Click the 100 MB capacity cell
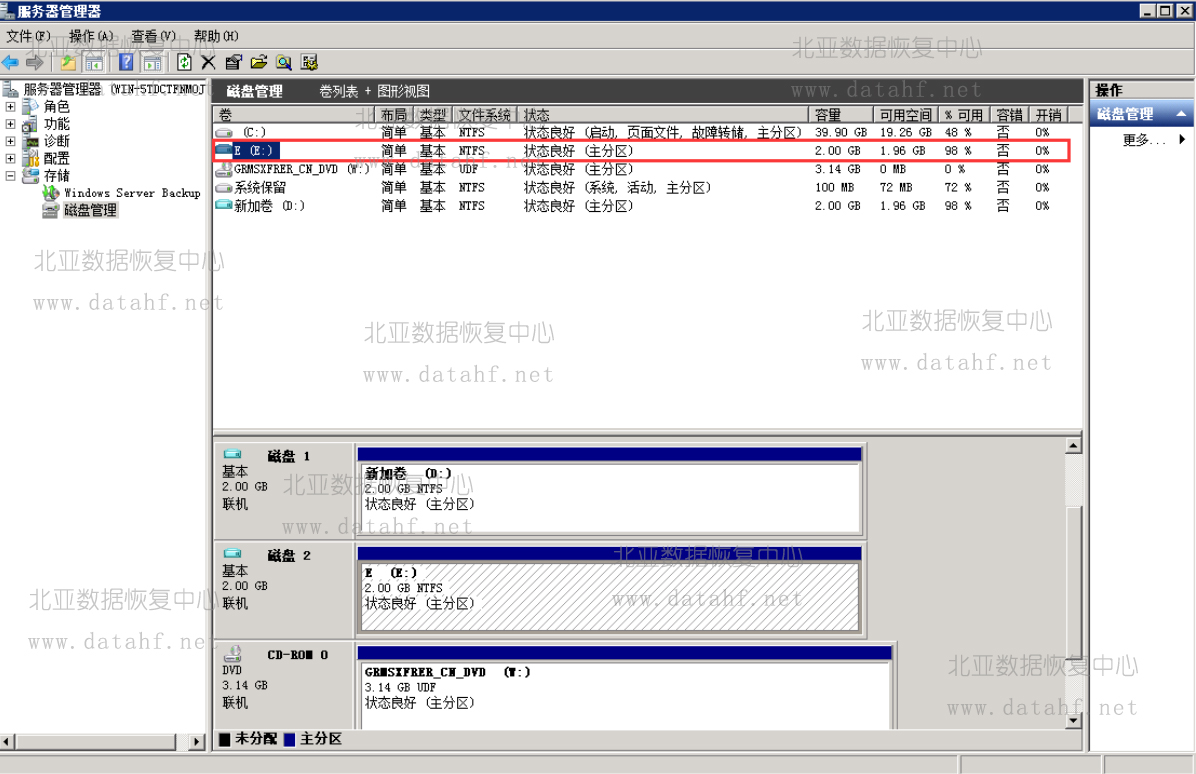This screenshot has width=1196, height=774. point(834,188)
